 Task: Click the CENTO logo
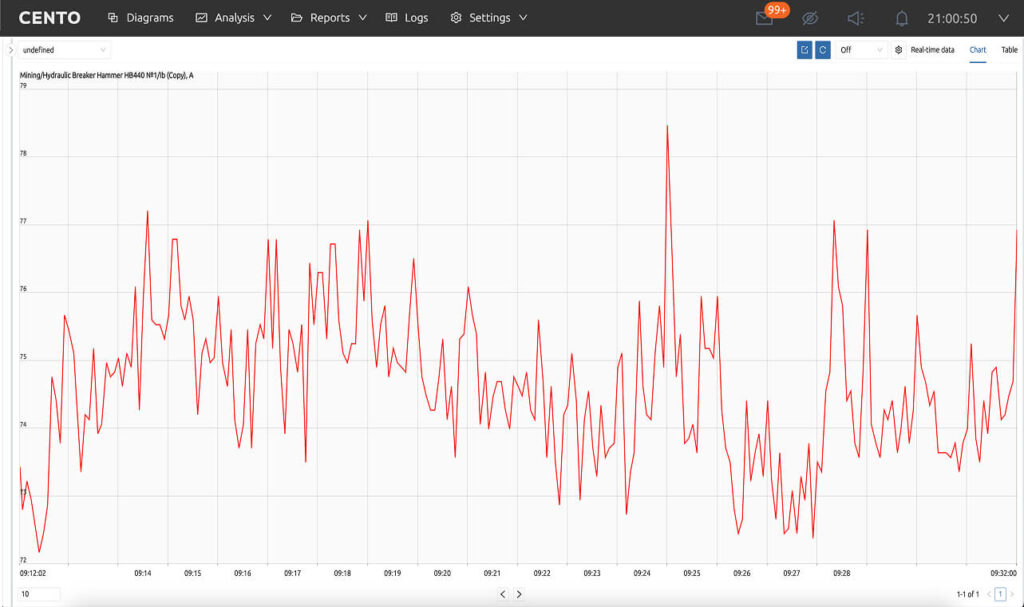pos(49,18)
